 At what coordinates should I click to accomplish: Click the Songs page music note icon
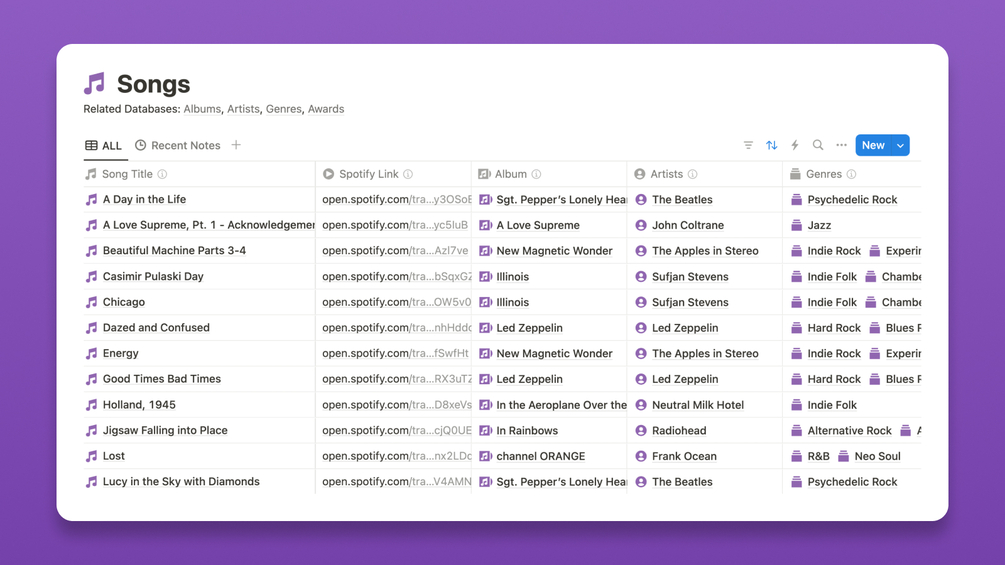pos(95,84)
